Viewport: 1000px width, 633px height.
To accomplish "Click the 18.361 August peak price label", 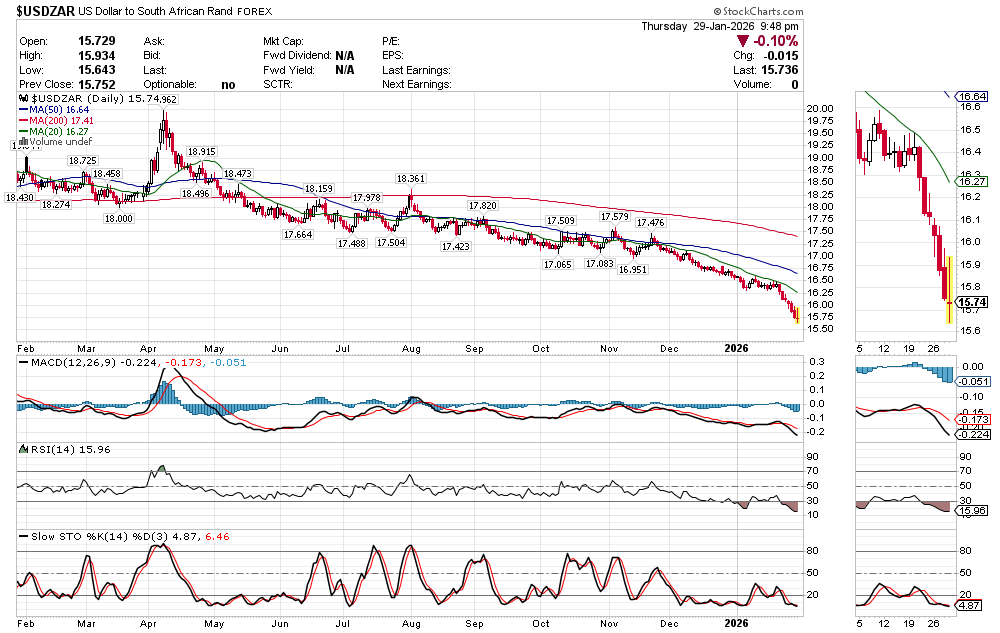I will click(410, 179).
